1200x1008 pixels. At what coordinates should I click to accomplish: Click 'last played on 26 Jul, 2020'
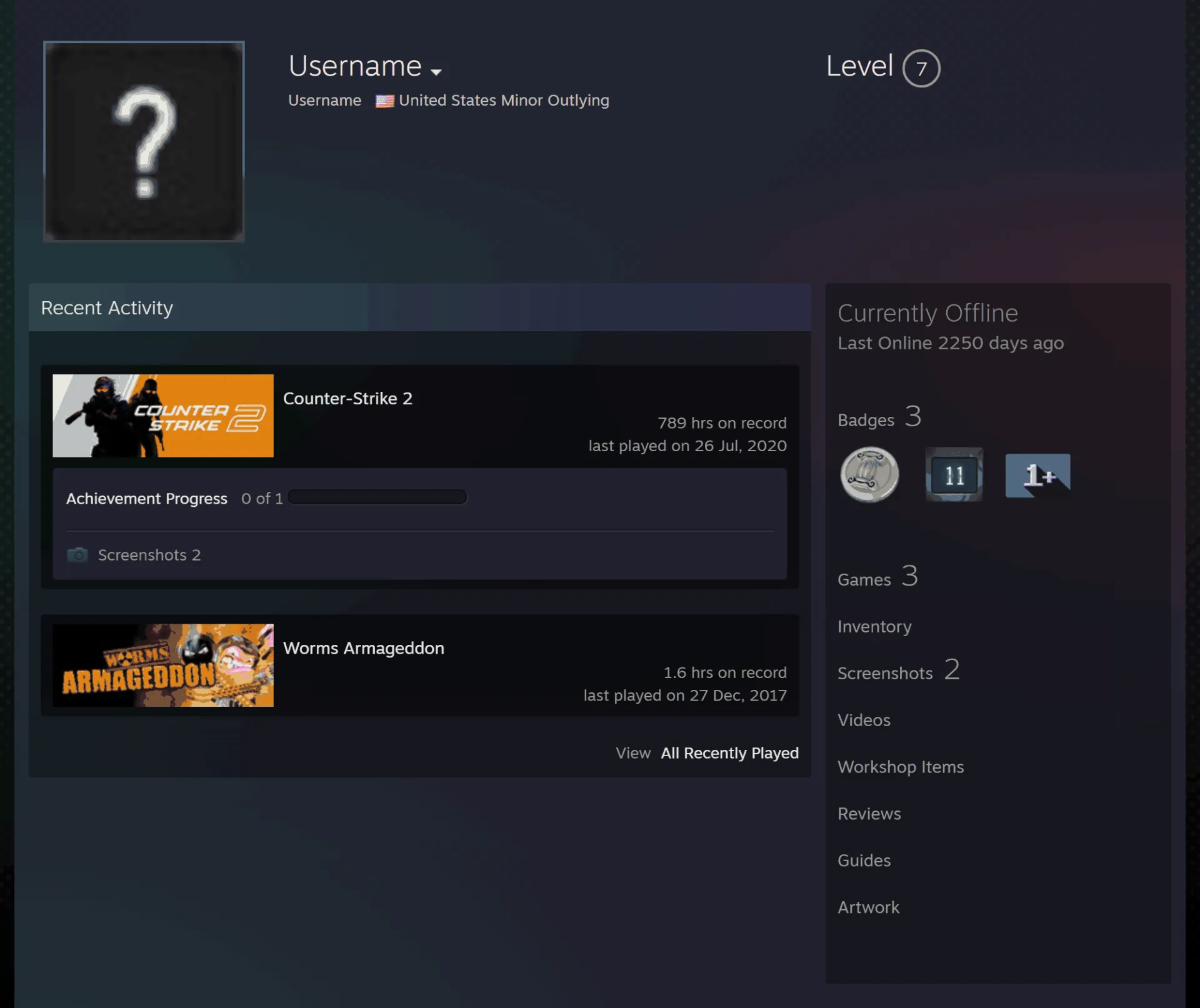[x=687, y=446]
